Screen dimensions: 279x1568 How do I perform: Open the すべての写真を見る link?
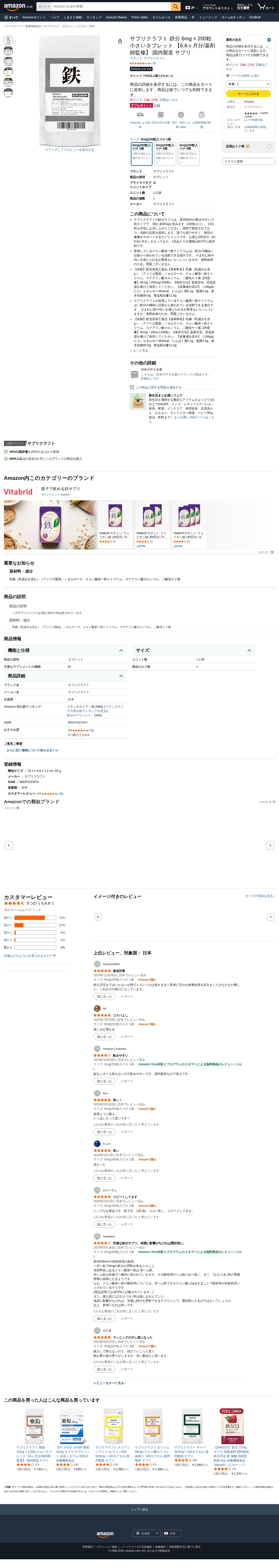tap(260, 896)
